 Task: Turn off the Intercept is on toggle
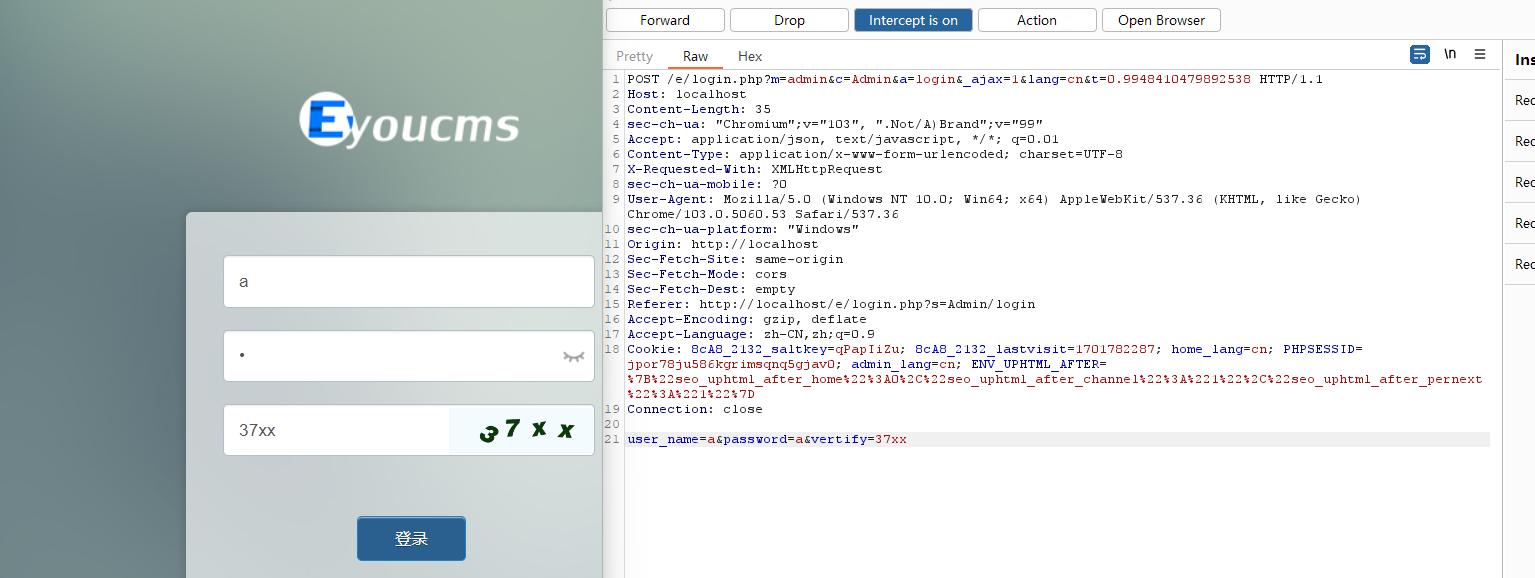(x=913, y=20)
